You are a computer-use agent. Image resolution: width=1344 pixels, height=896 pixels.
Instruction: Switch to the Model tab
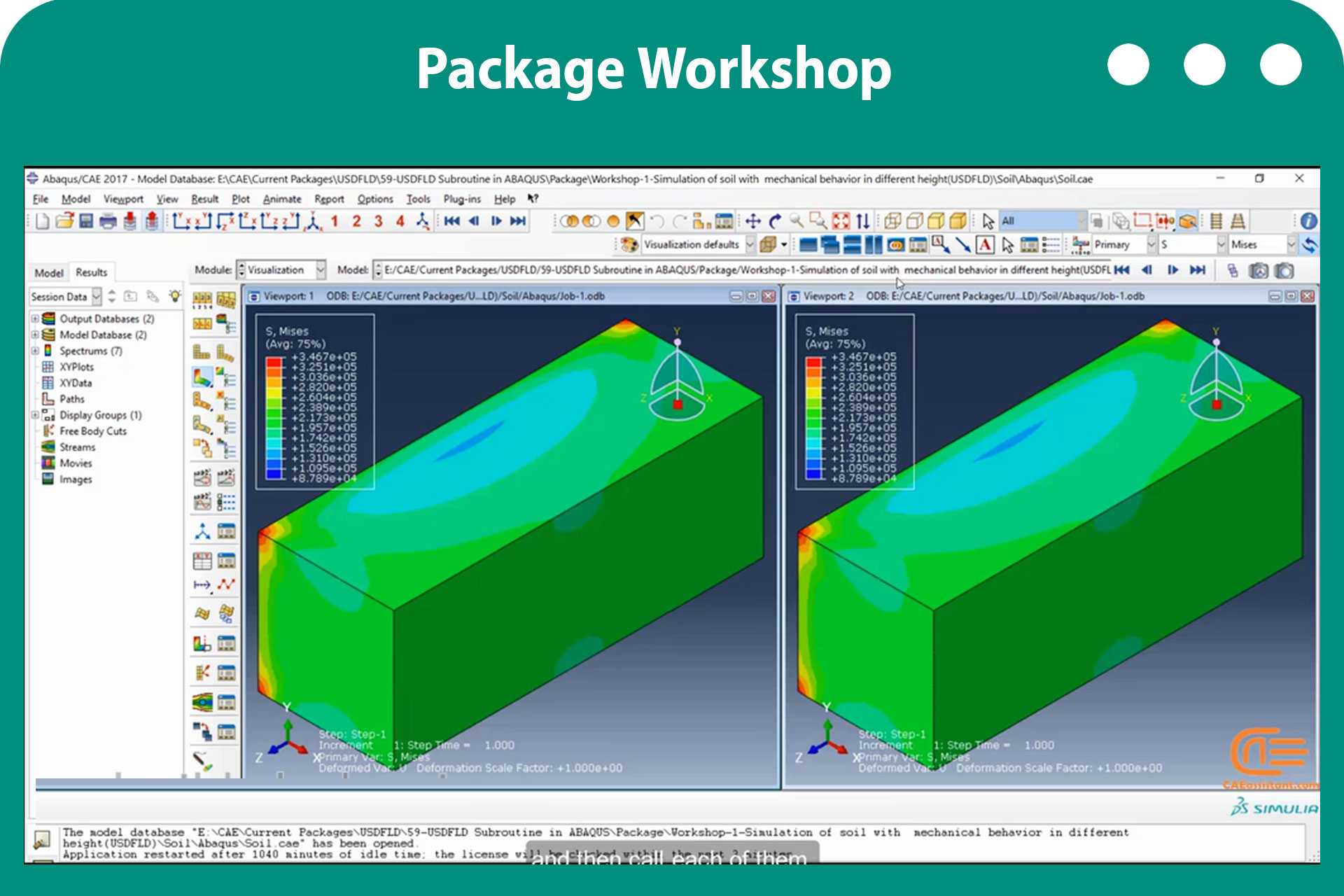[49, 272]
